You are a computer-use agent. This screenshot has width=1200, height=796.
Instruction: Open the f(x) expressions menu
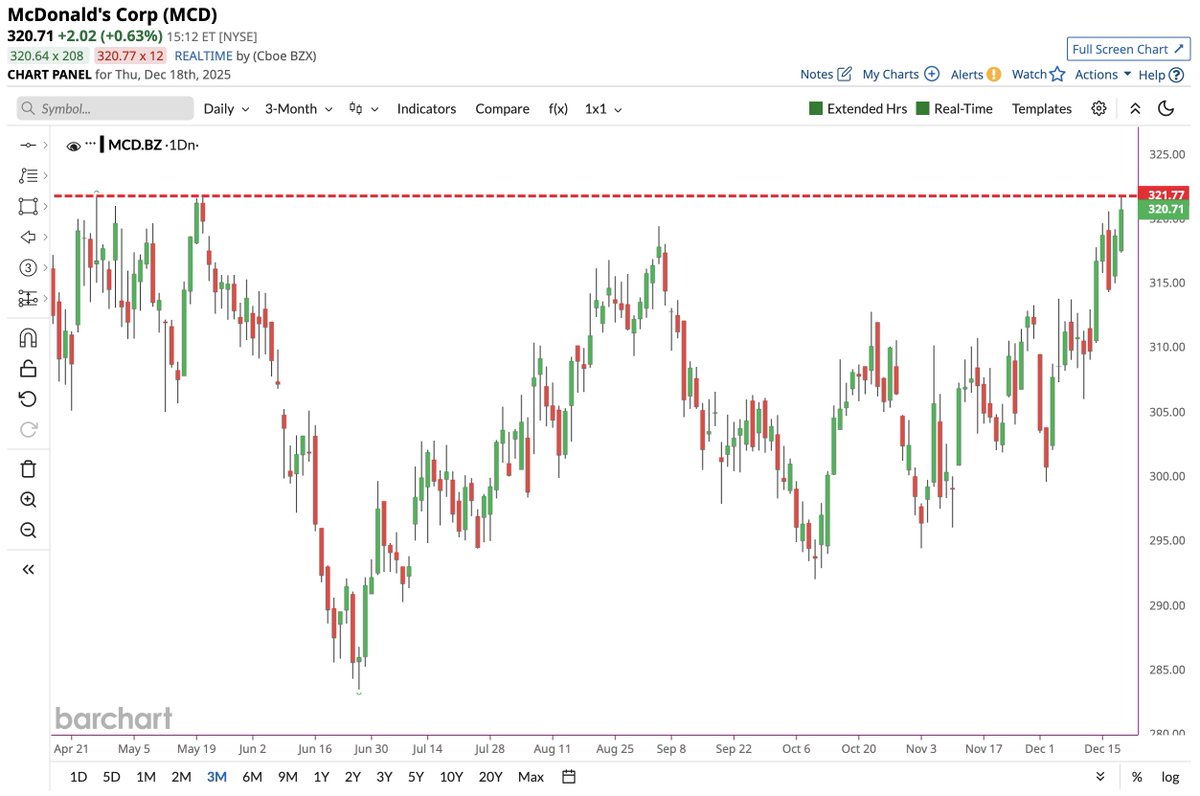[x=558, y=108]
